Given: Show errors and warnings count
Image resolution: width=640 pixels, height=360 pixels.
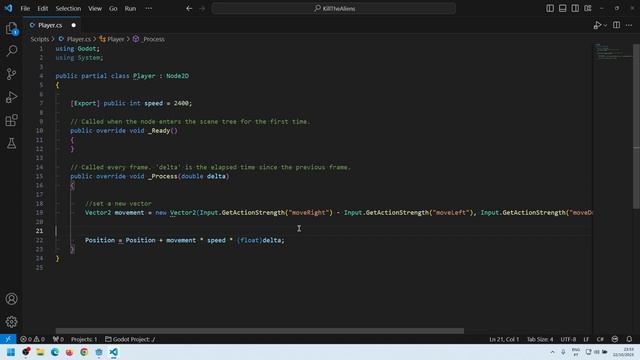Looking at the screenshot, I should [33, 339].
